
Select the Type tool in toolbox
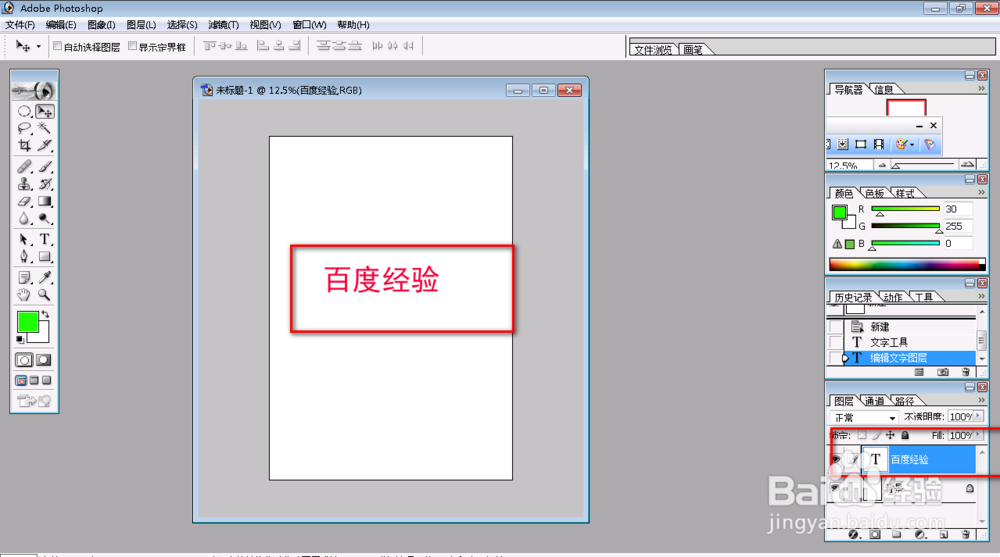click(45, 239)
